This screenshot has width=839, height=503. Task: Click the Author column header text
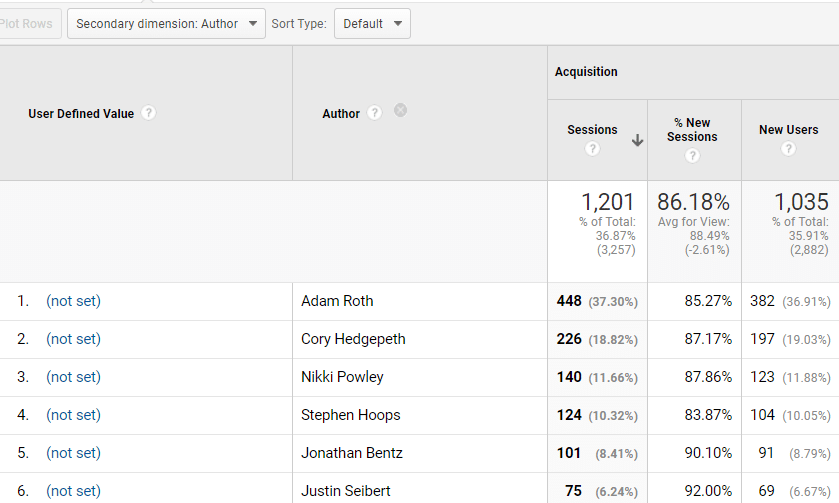click(x=341, y=113)
